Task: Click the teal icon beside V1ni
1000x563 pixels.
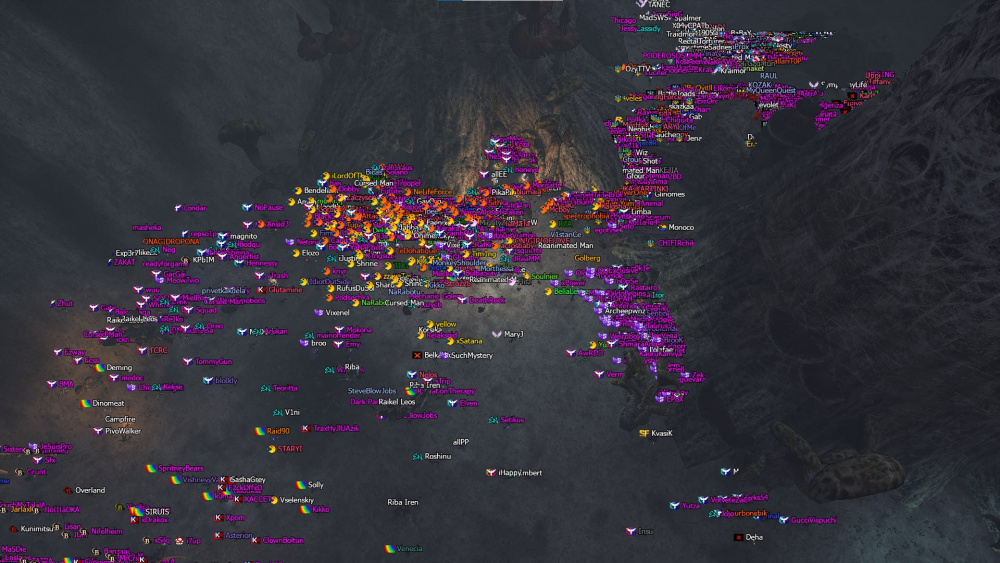Action: point(277,413)
